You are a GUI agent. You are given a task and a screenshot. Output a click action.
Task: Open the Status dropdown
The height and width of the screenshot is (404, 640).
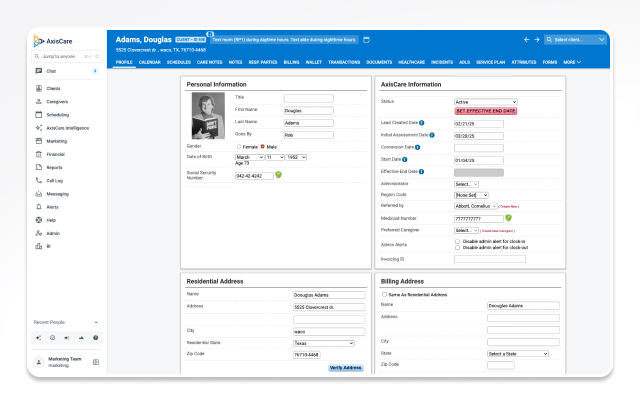click(485, 102)
